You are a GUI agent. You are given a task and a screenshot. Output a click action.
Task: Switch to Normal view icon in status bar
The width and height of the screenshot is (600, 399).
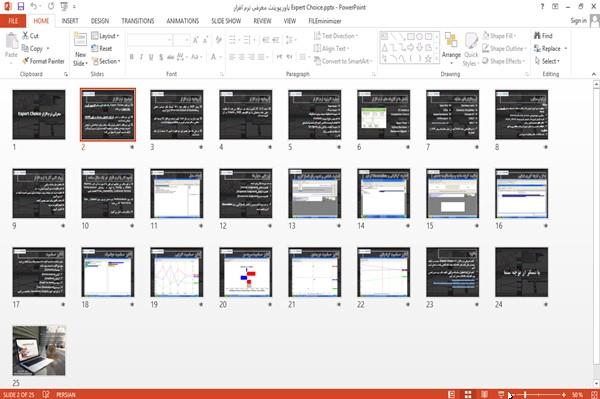pyautogui.click(x=452, y=394)
